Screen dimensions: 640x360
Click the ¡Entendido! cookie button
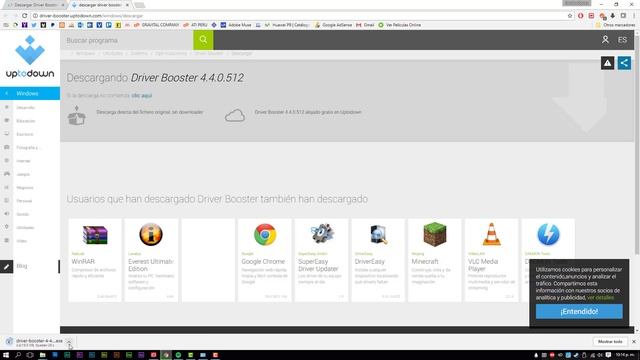(x=579, y=311)
